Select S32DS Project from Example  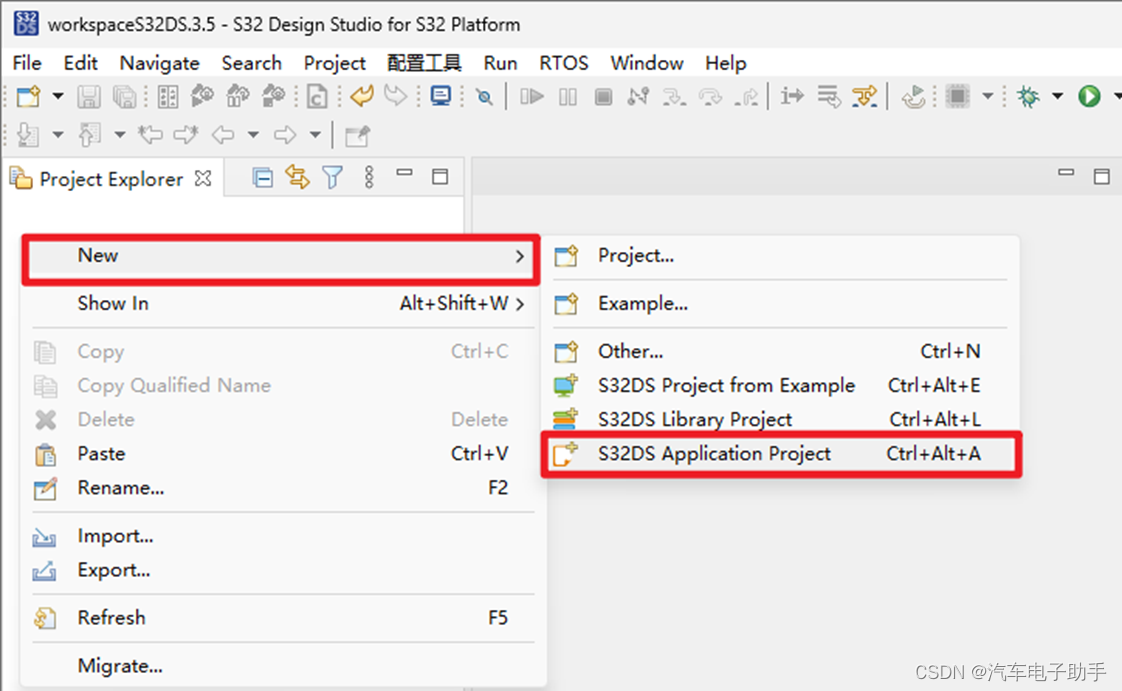[781, 386]
